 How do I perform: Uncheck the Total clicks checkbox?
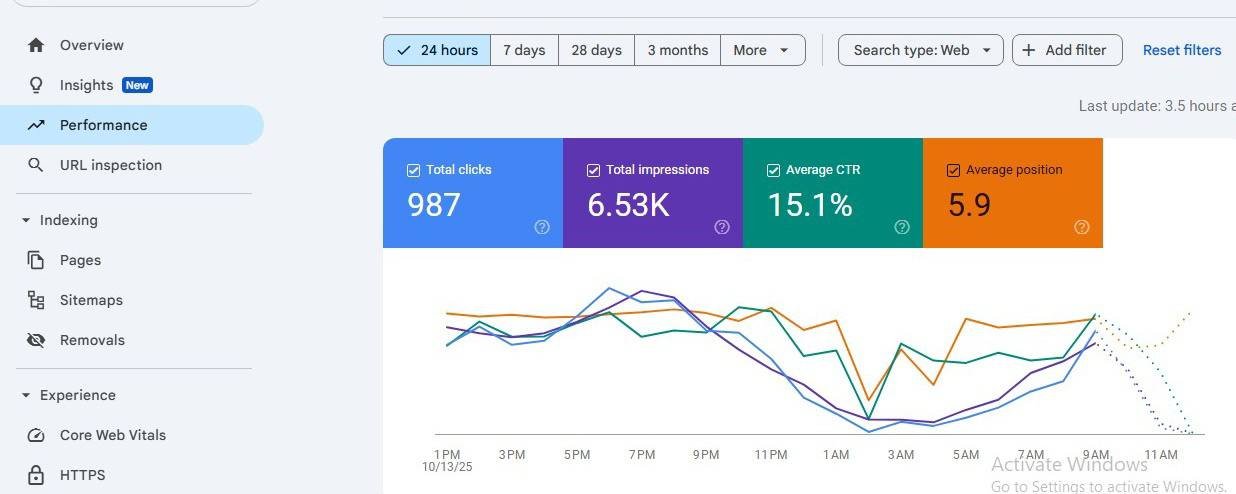tap(413, 170)
